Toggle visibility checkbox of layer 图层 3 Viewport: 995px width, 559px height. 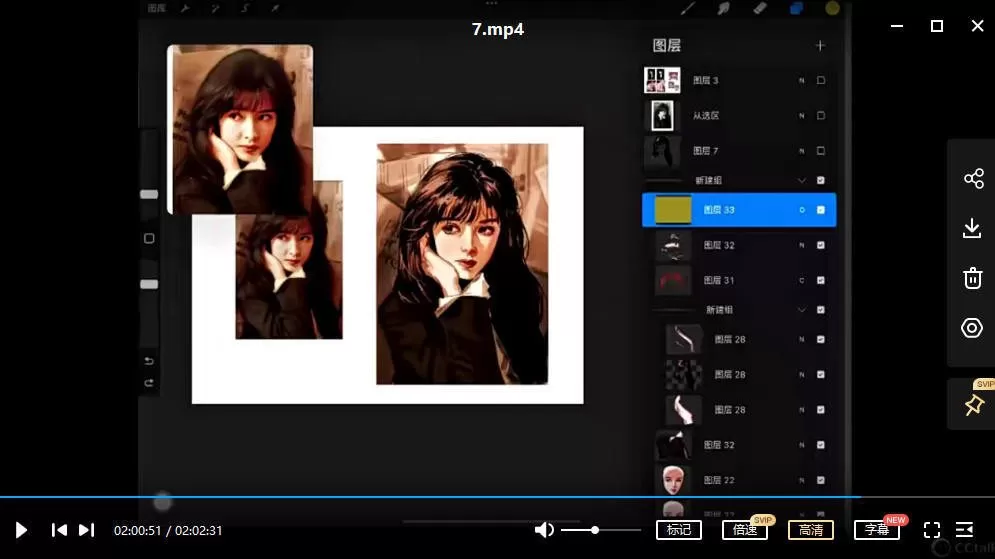(x=821, y=81)
